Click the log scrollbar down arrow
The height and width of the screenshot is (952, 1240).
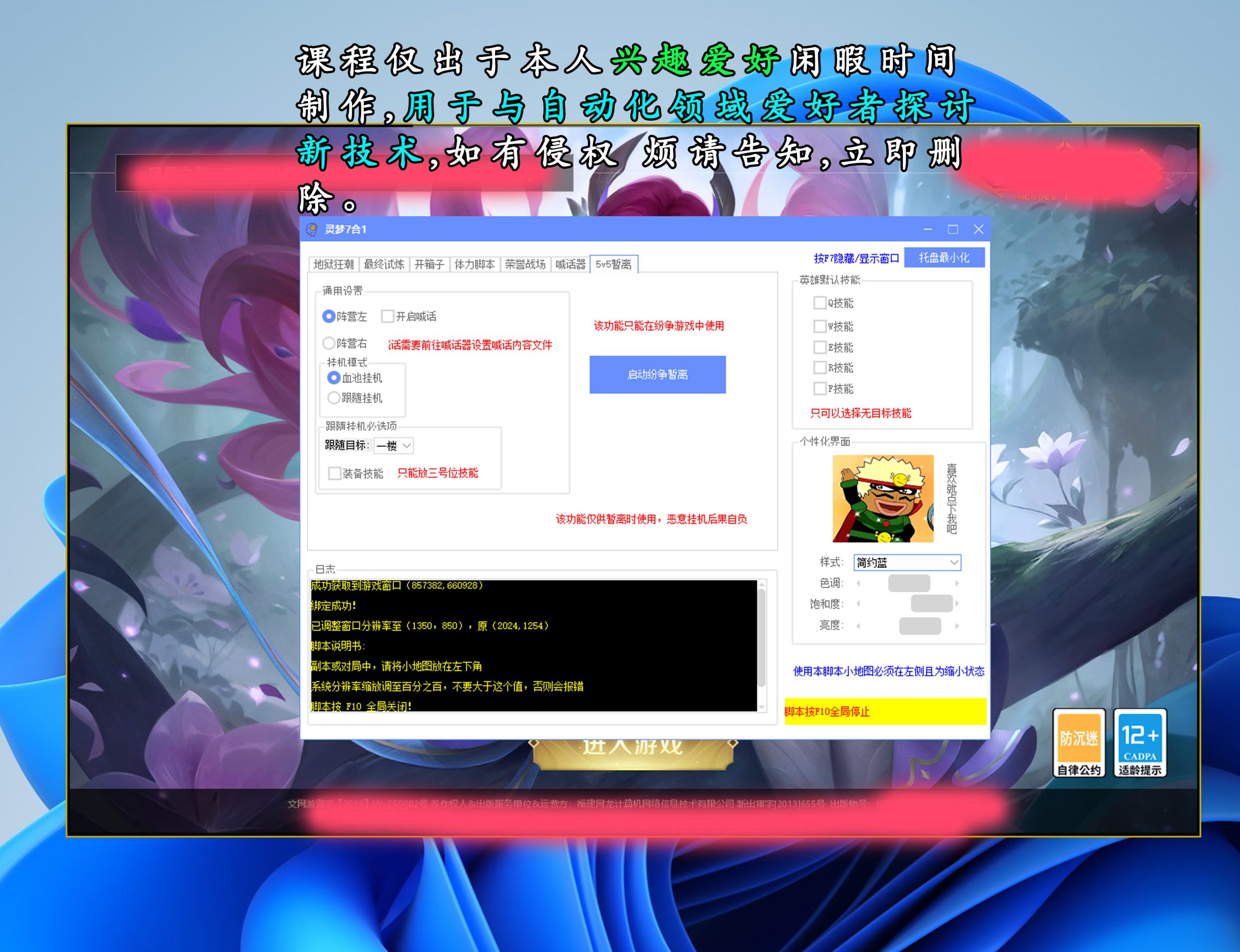pyautogui.click(x=762, y=707)
